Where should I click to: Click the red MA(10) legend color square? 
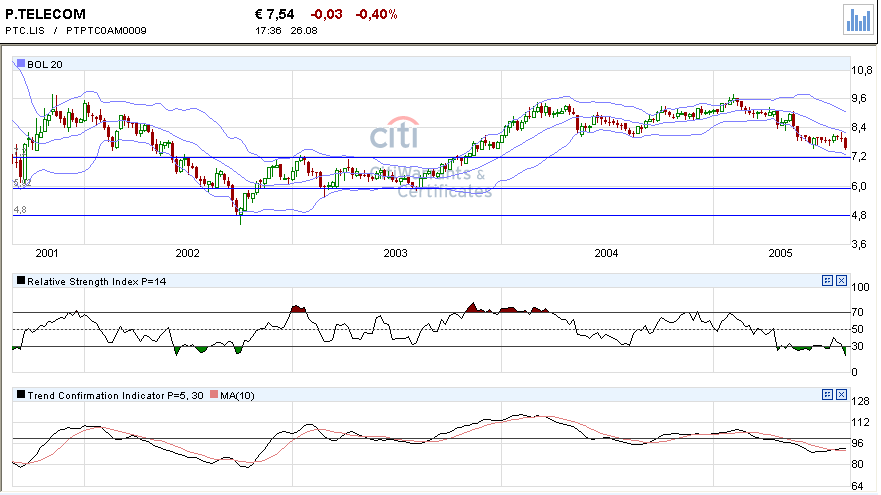click(214, 394)
